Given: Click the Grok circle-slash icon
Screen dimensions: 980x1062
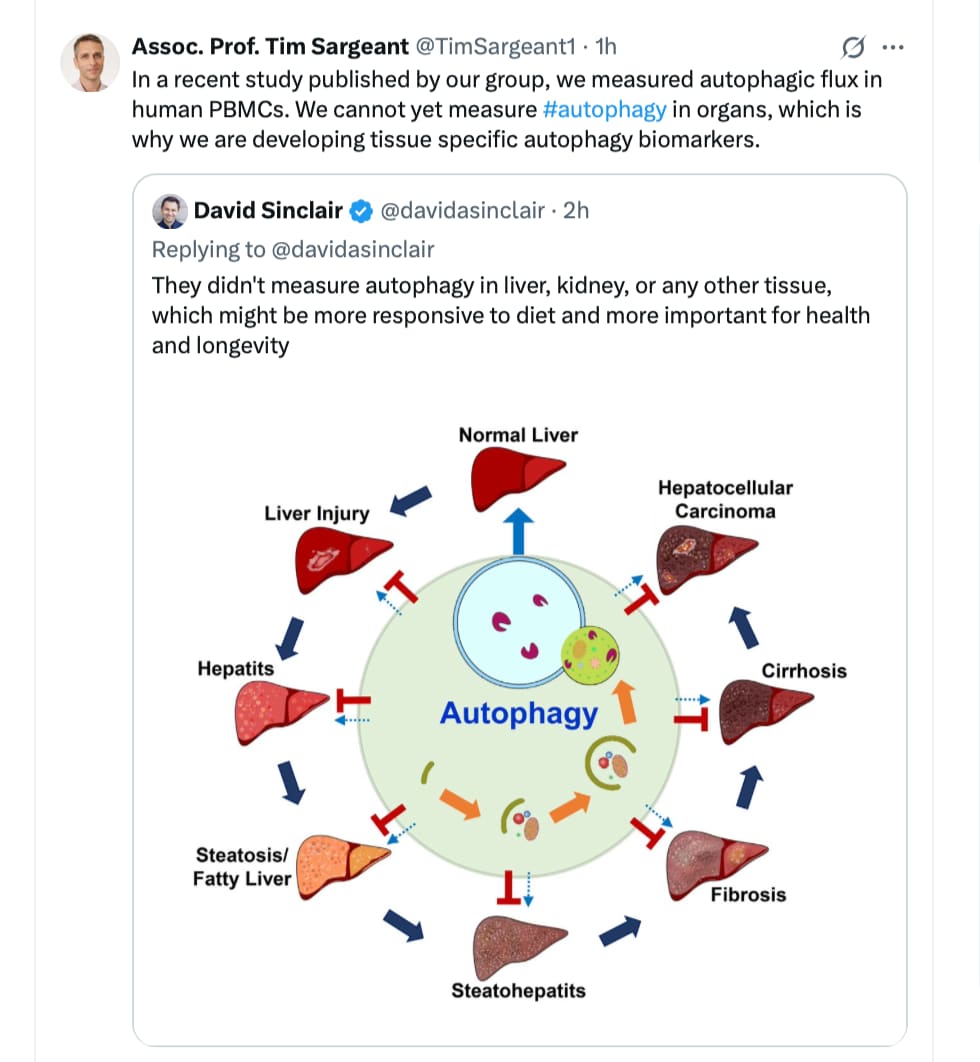Looking at the screenshot, I should (x=853, y=47).
